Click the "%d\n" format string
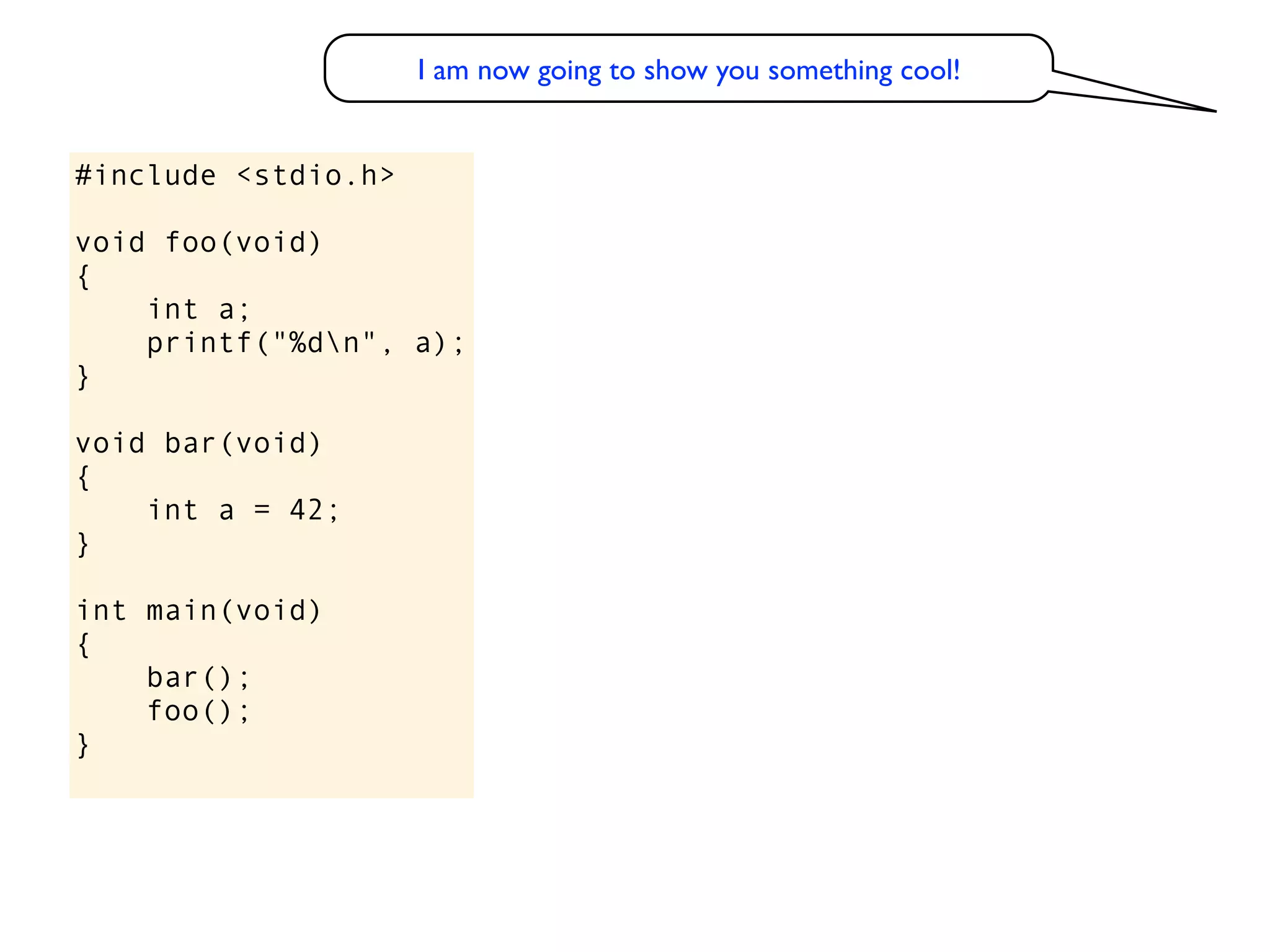Viewport: 1270px width, 952px height. coord(324,343)
